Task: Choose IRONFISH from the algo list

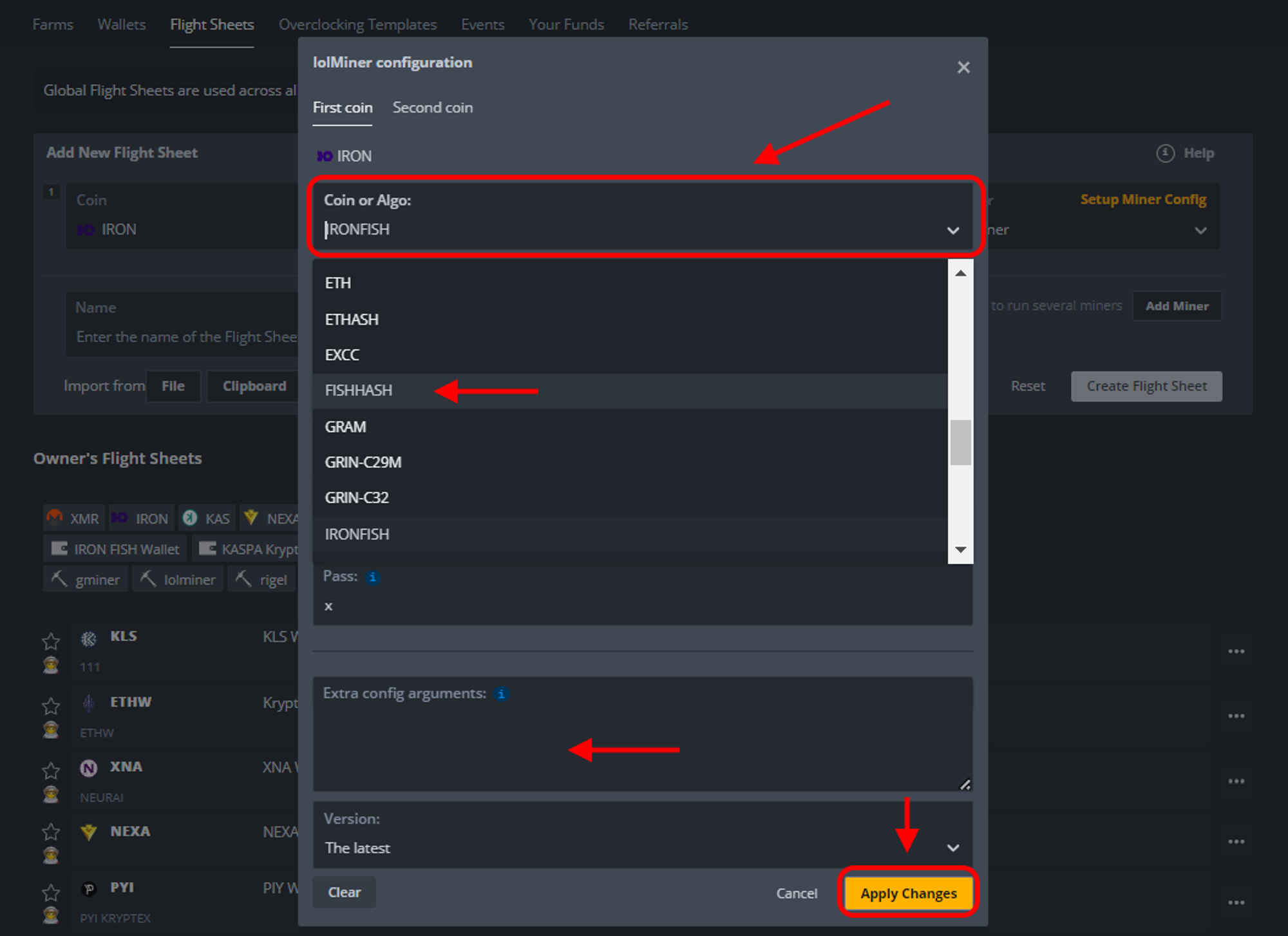Action: tap(630, 534)
